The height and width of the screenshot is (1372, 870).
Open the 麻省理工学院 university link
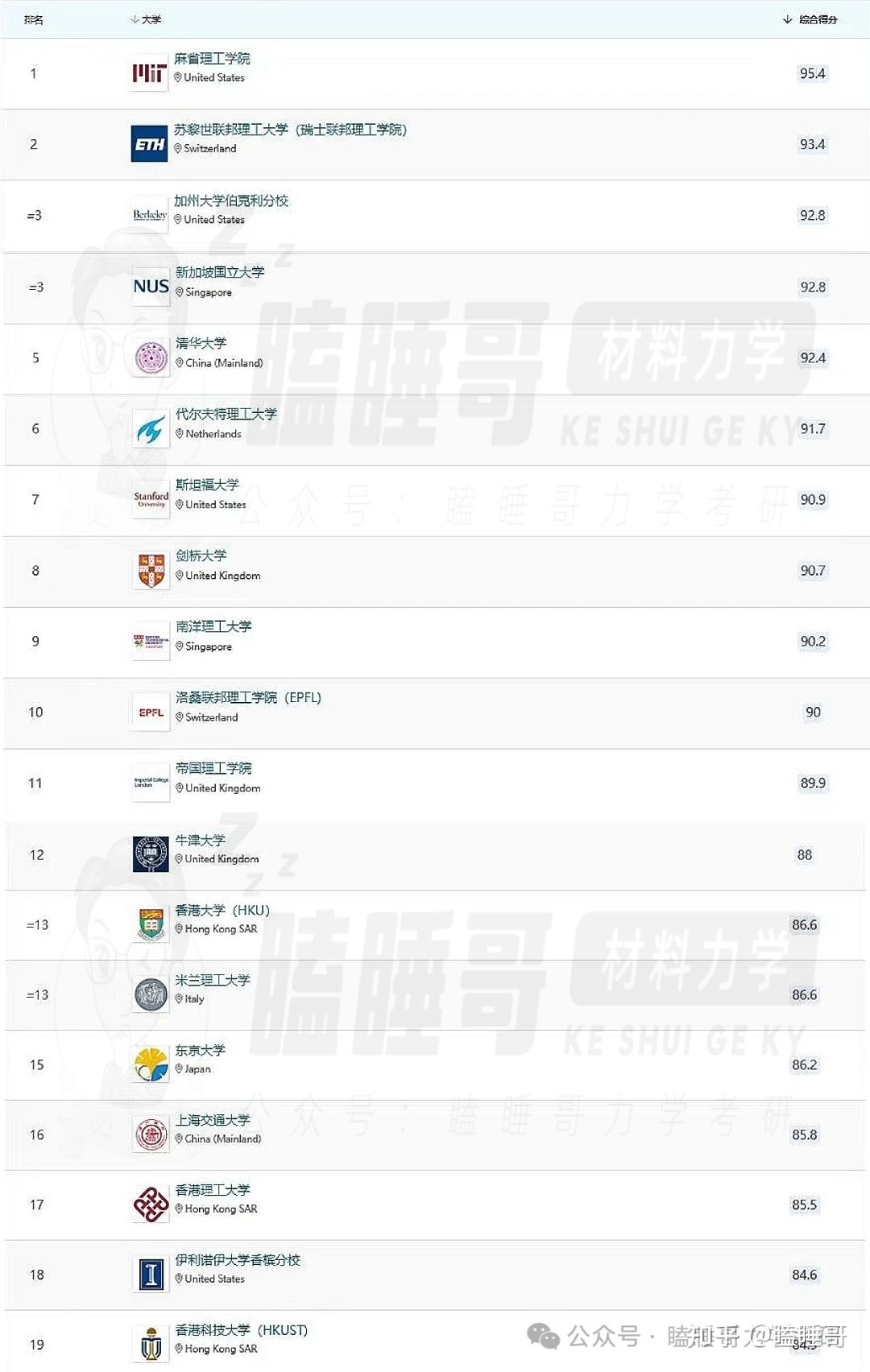click(212, 59)
